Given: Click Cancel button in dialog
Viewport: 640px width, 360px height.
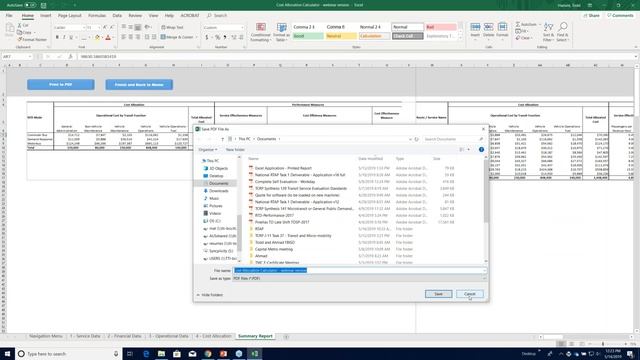Looking at the screenshot, I should click(x=470, y=294).
